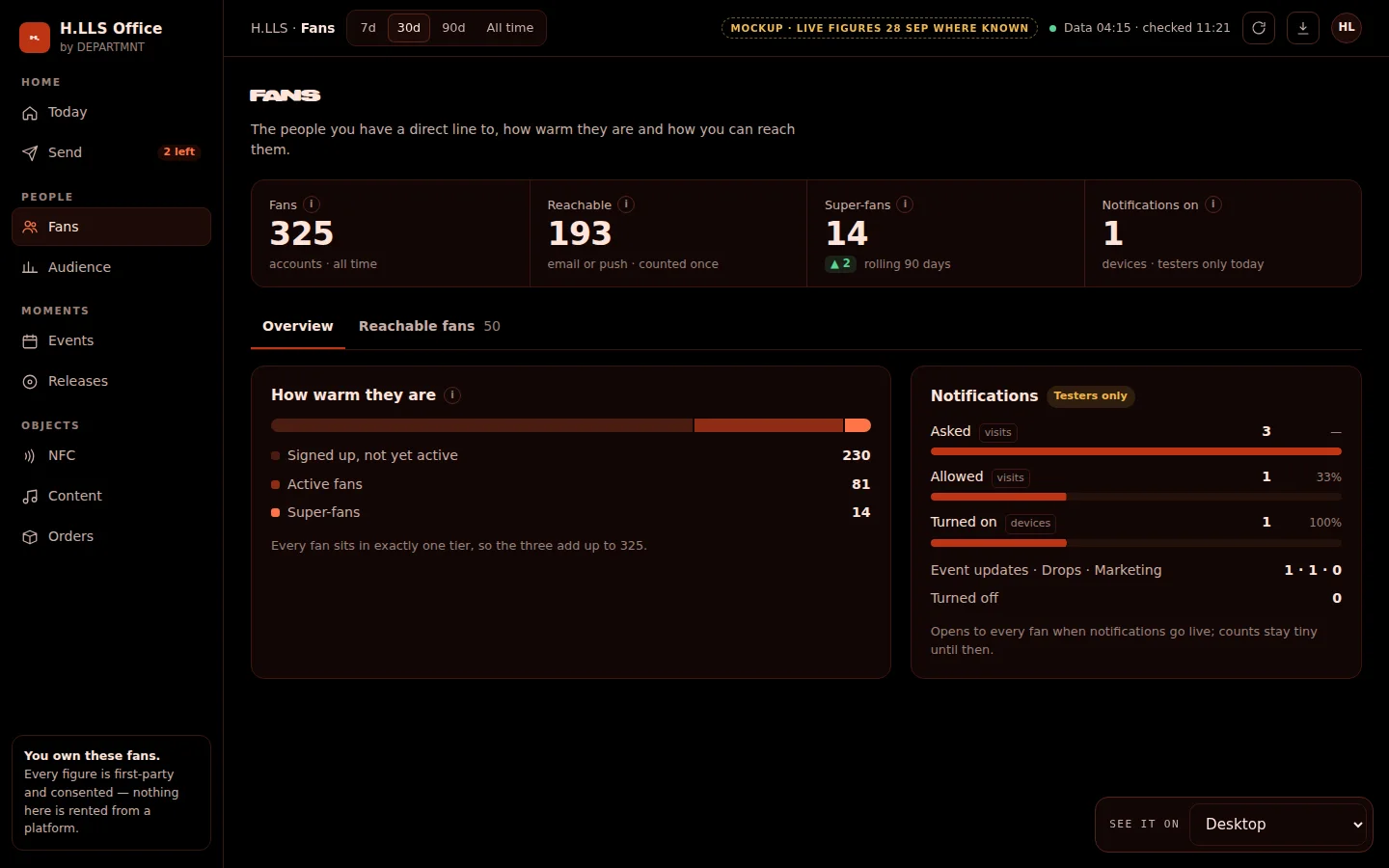Click the devices tag beside Turned on
Screen dimensions: 1389x868
pos(1030,523)
